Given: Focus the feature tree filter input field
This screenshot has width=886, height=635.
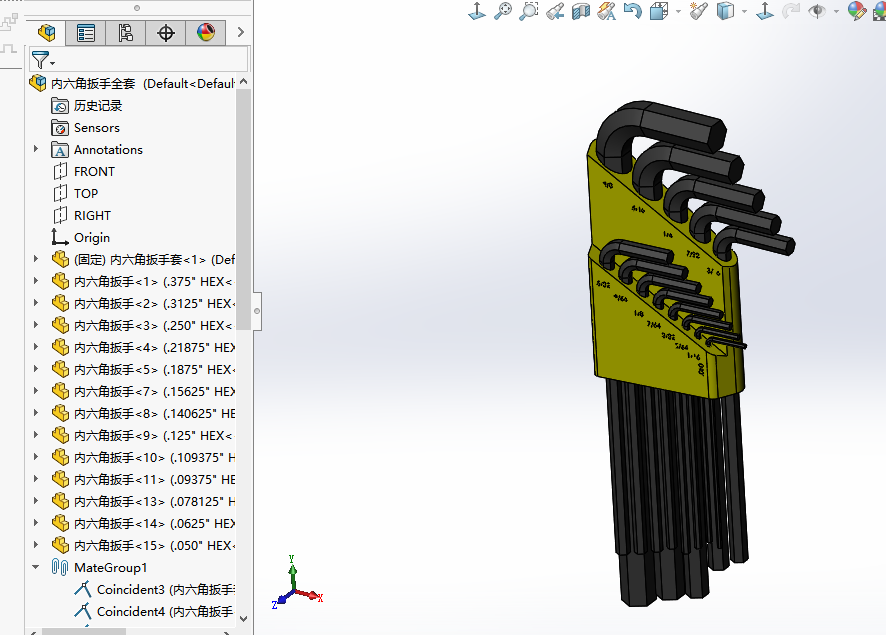Looking at the screenshot, I should click(x=138, y=59).
